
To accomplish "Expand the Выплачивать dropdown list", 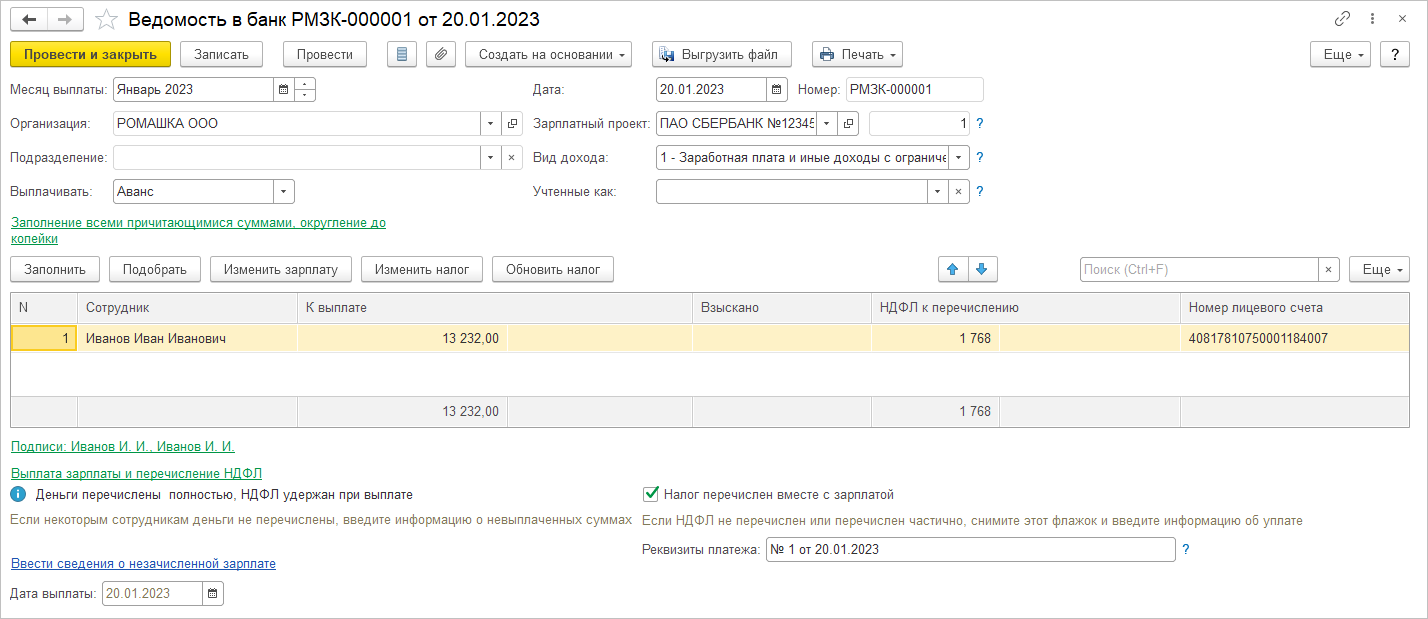I will [283, 191].
